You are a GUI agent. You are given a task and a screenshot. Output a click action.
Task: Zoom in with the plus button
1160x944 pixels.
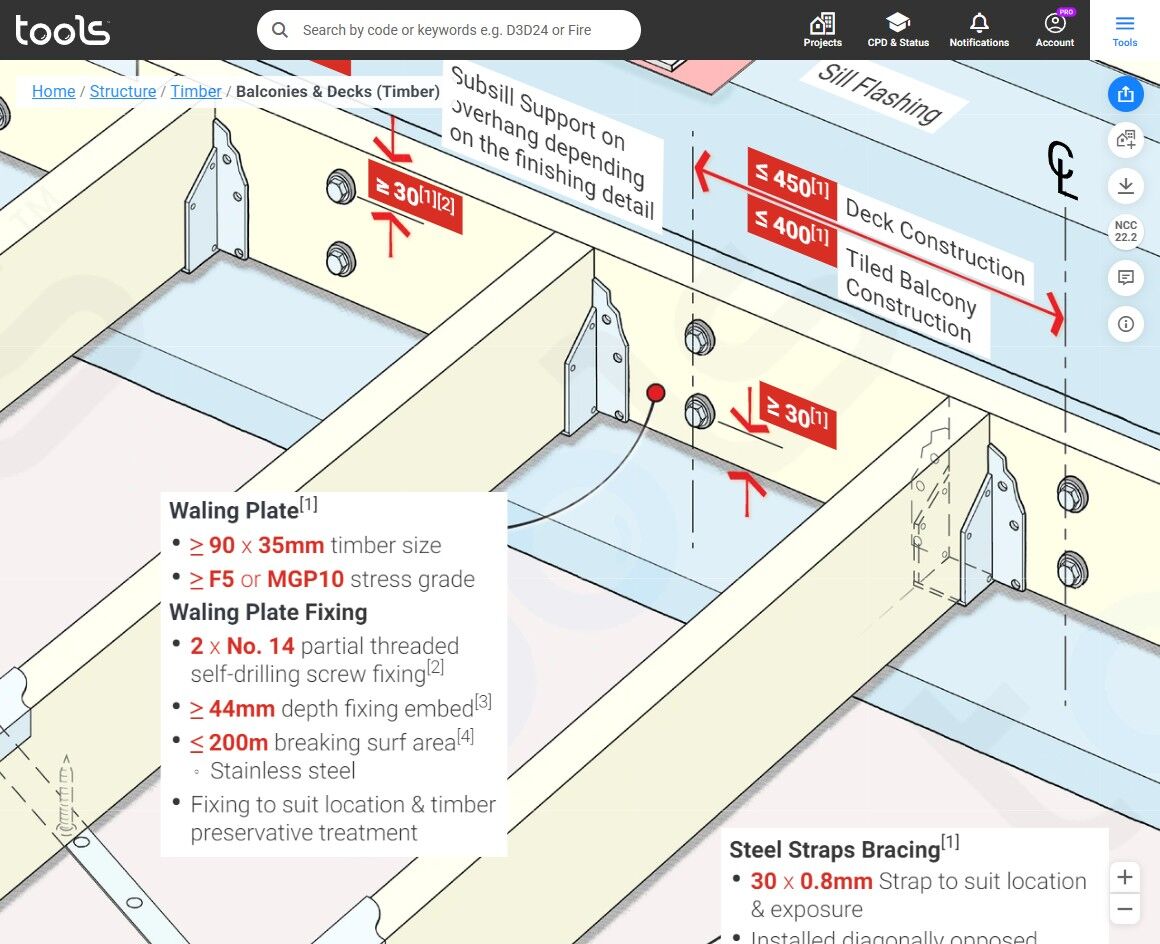[x=1124, y=877]
